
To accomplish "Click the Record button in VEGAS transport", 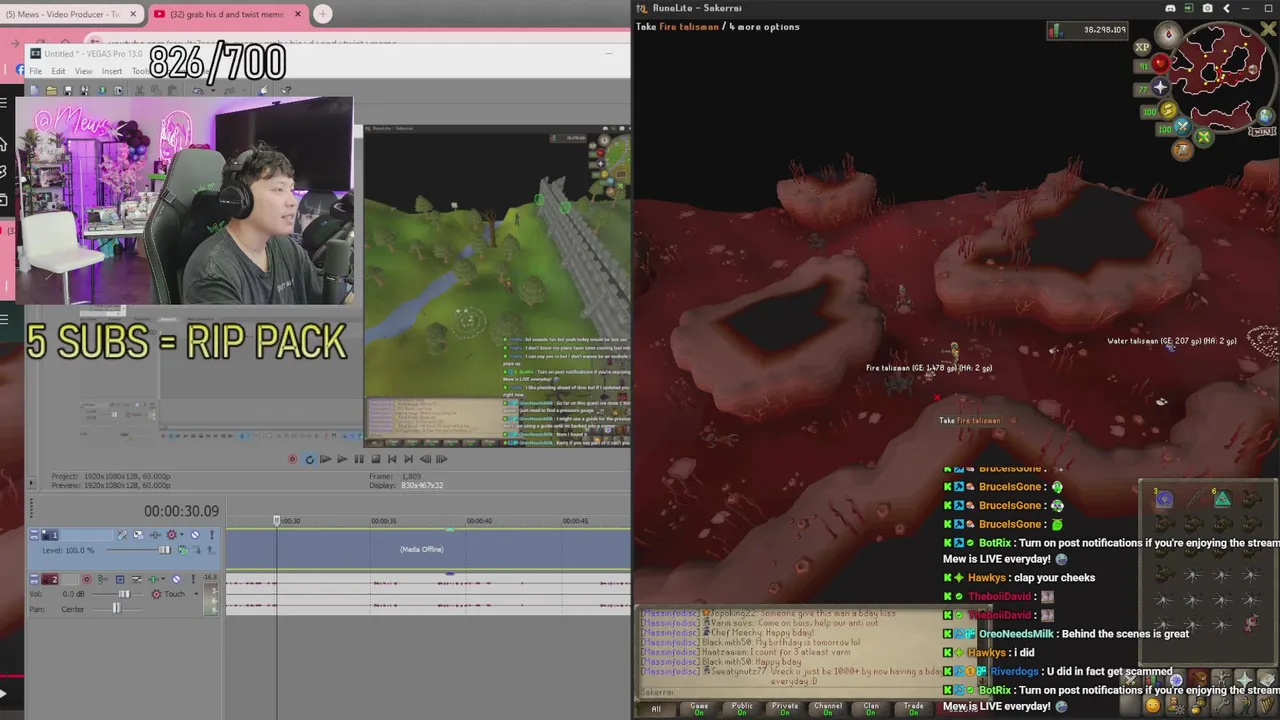I will point(293,459).
